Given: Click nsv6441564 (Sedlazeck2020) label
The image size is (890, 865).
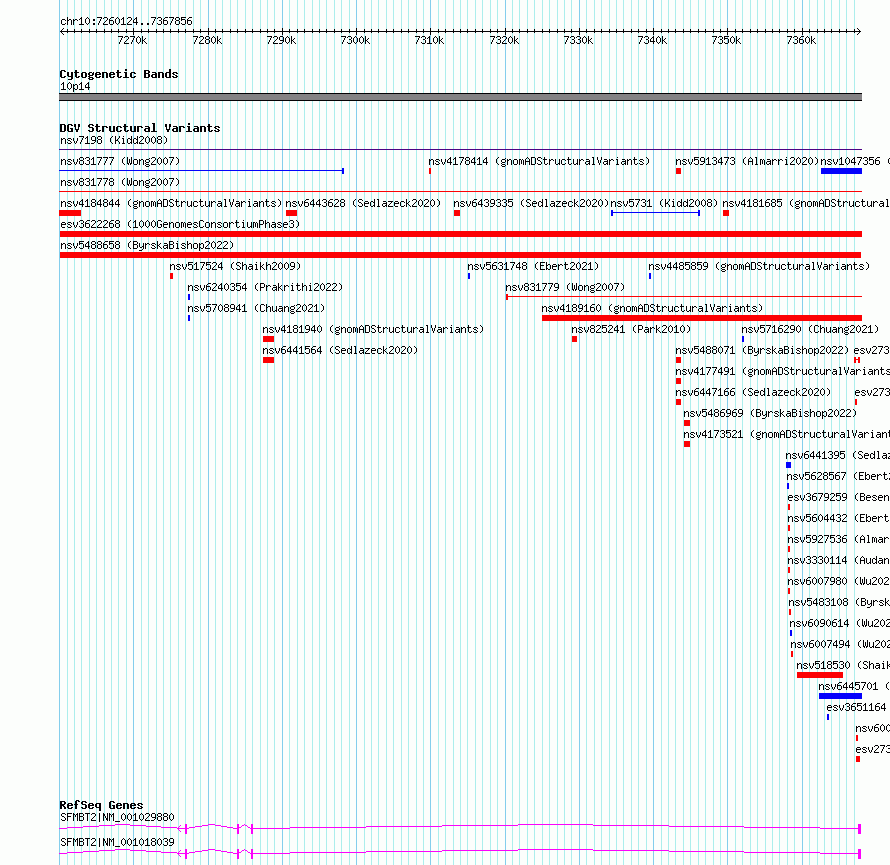Looking at the screenshot, I should (x=340, y=350).
